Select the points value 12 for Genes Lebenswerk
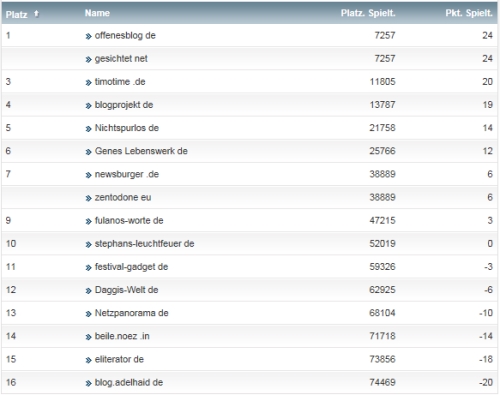 pyautogui.click(x=488, y=151)
